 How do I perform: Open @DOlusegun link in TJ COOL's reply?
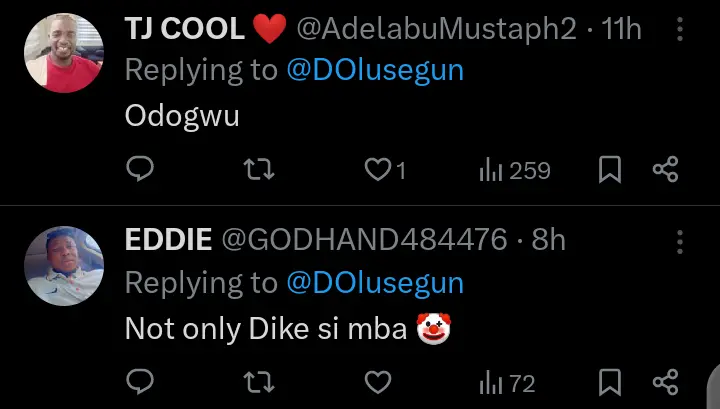click(375, 72)
